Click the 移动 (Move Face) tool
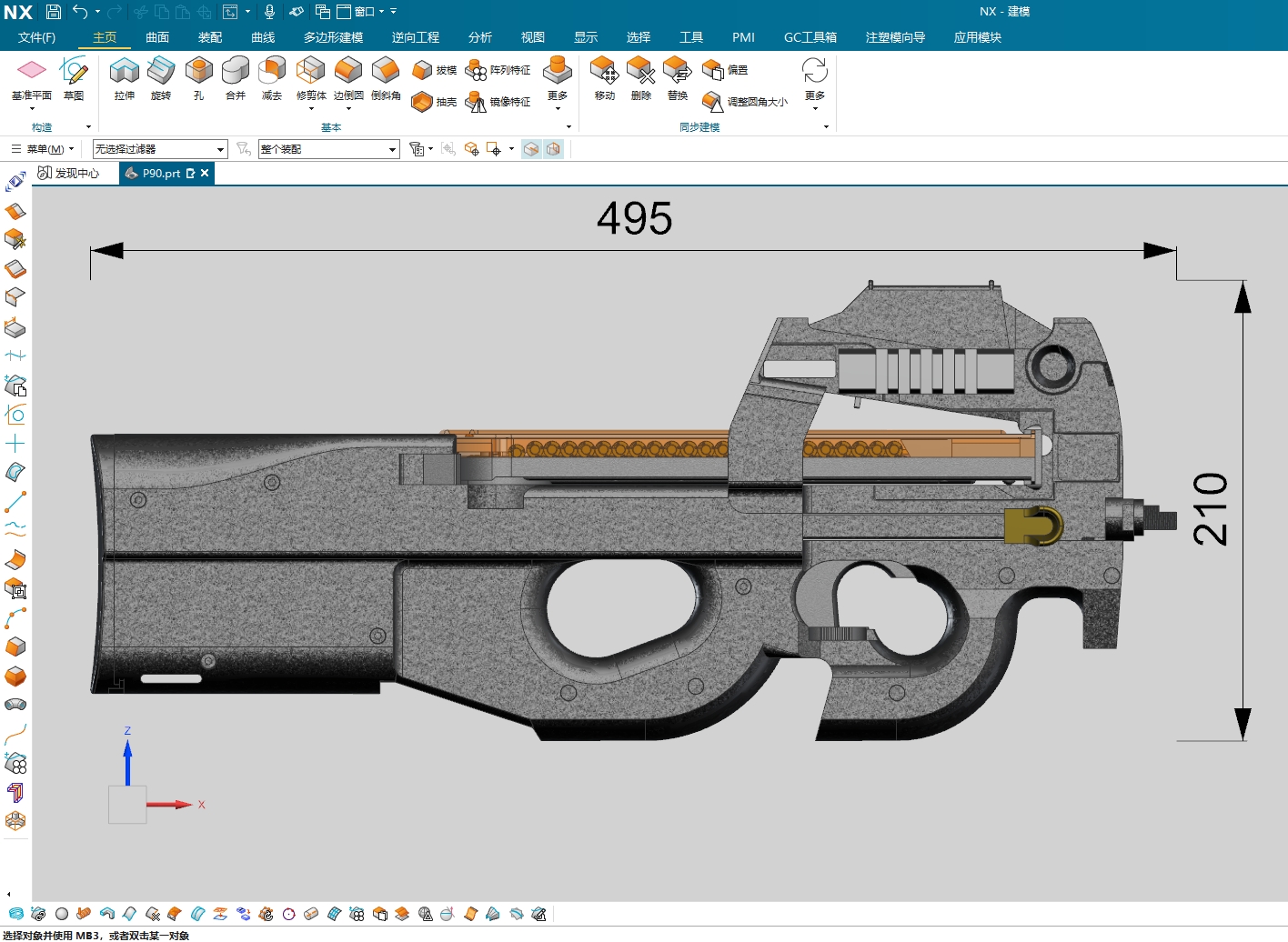1288x942 pixels. (x=604, y=78)
